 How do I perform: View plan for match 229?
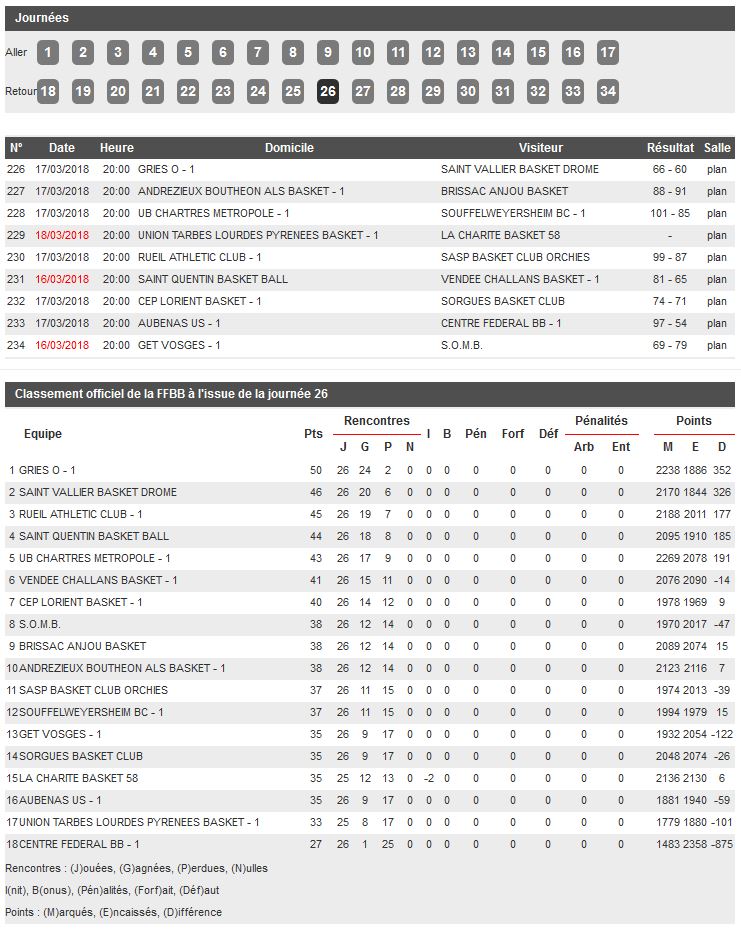[x=717, y=236]
